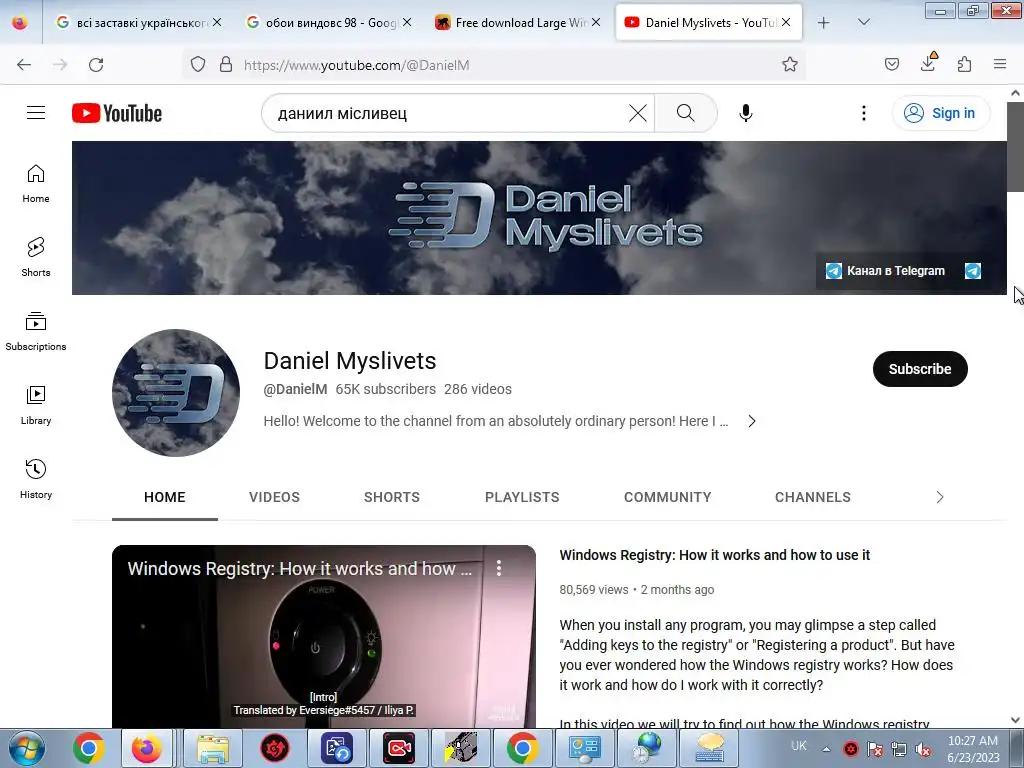Close the 'обои виндовс 98' tab
Screen dimensions: 1024x768
407,22
